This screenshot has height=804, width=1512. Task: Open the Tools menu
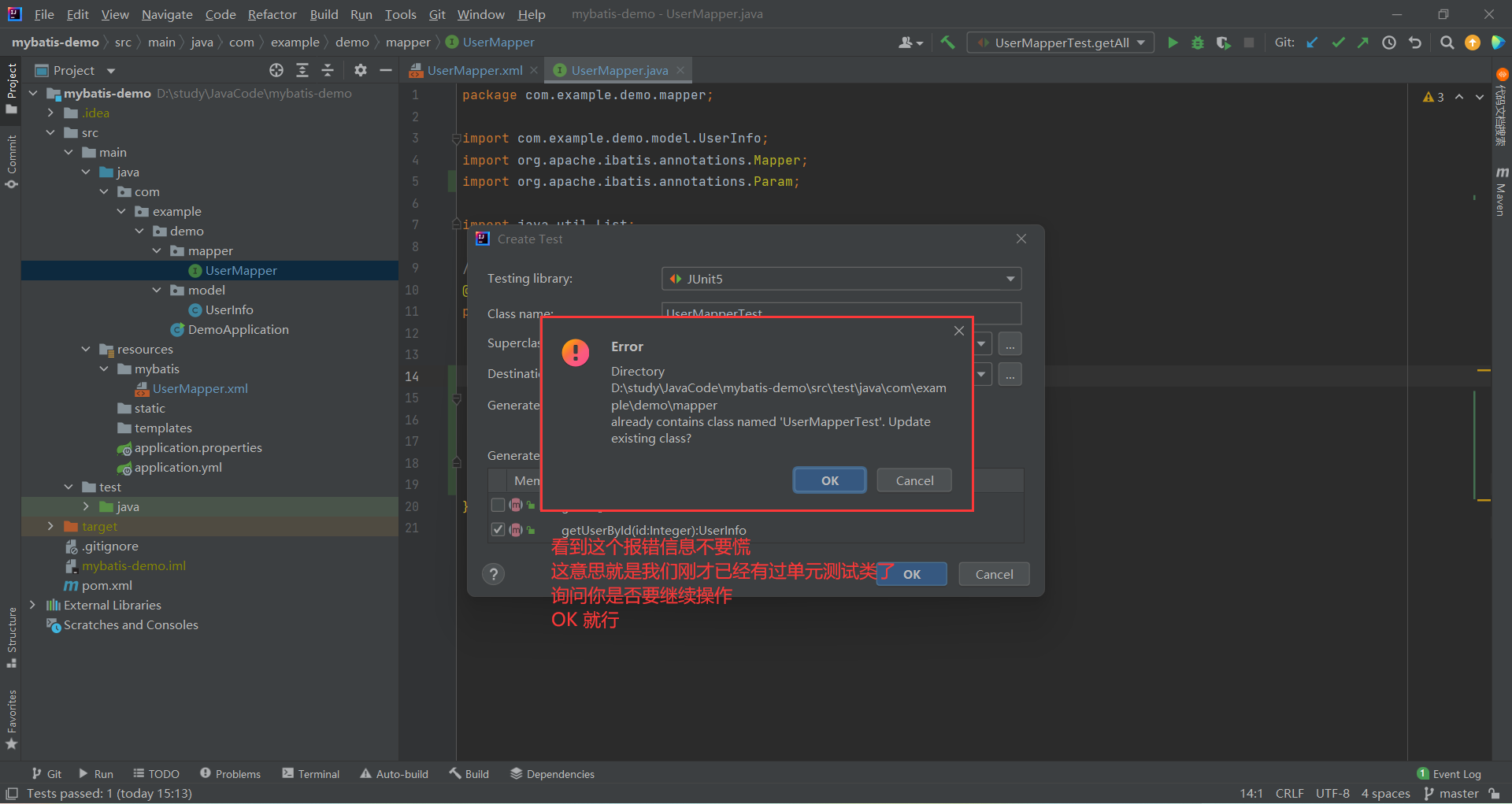400,14
